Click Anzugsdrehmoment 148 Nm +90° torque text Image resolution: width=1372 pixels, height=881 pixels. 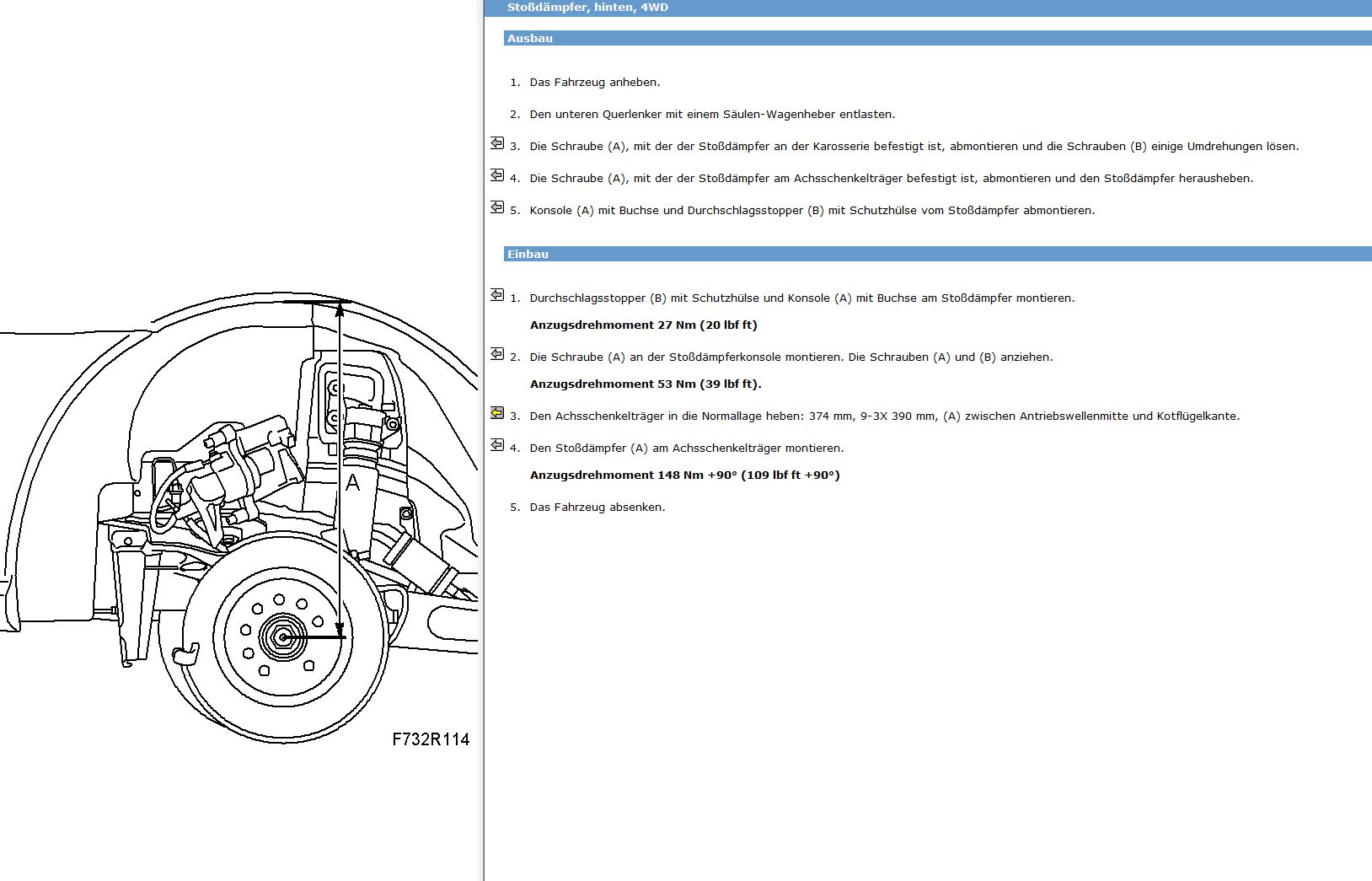(x=685, y=475)
